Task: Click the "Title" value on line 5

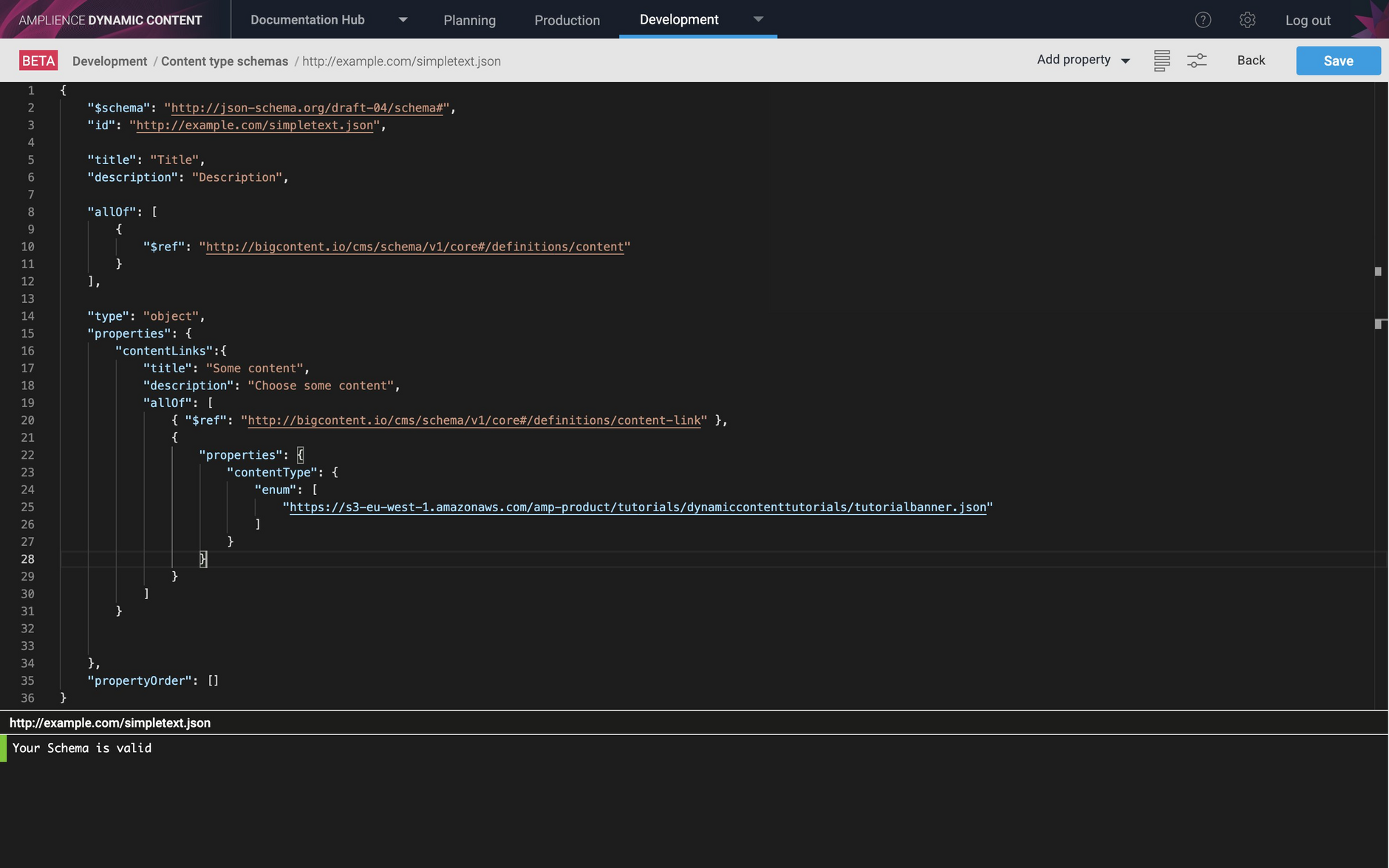Action: tap(174, 160)
